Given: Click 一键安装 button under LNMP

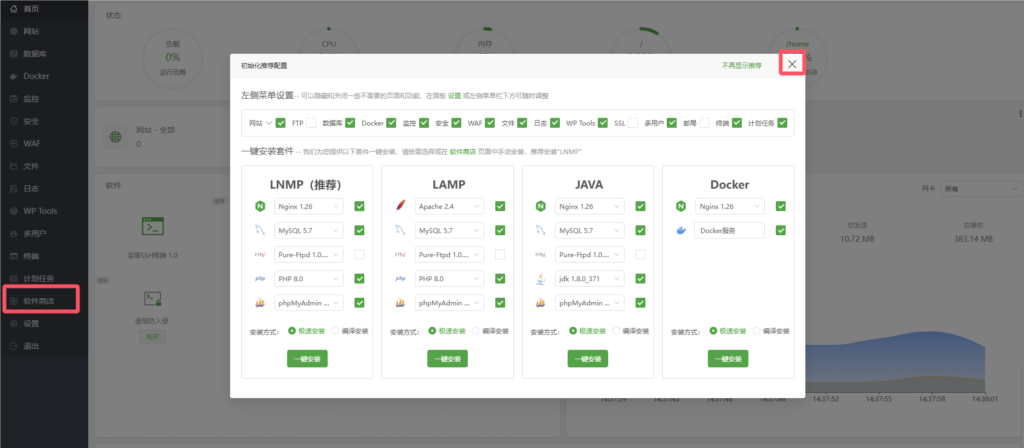Looking at the screenshot, I should pyautogui.click(x=307, y=359).
